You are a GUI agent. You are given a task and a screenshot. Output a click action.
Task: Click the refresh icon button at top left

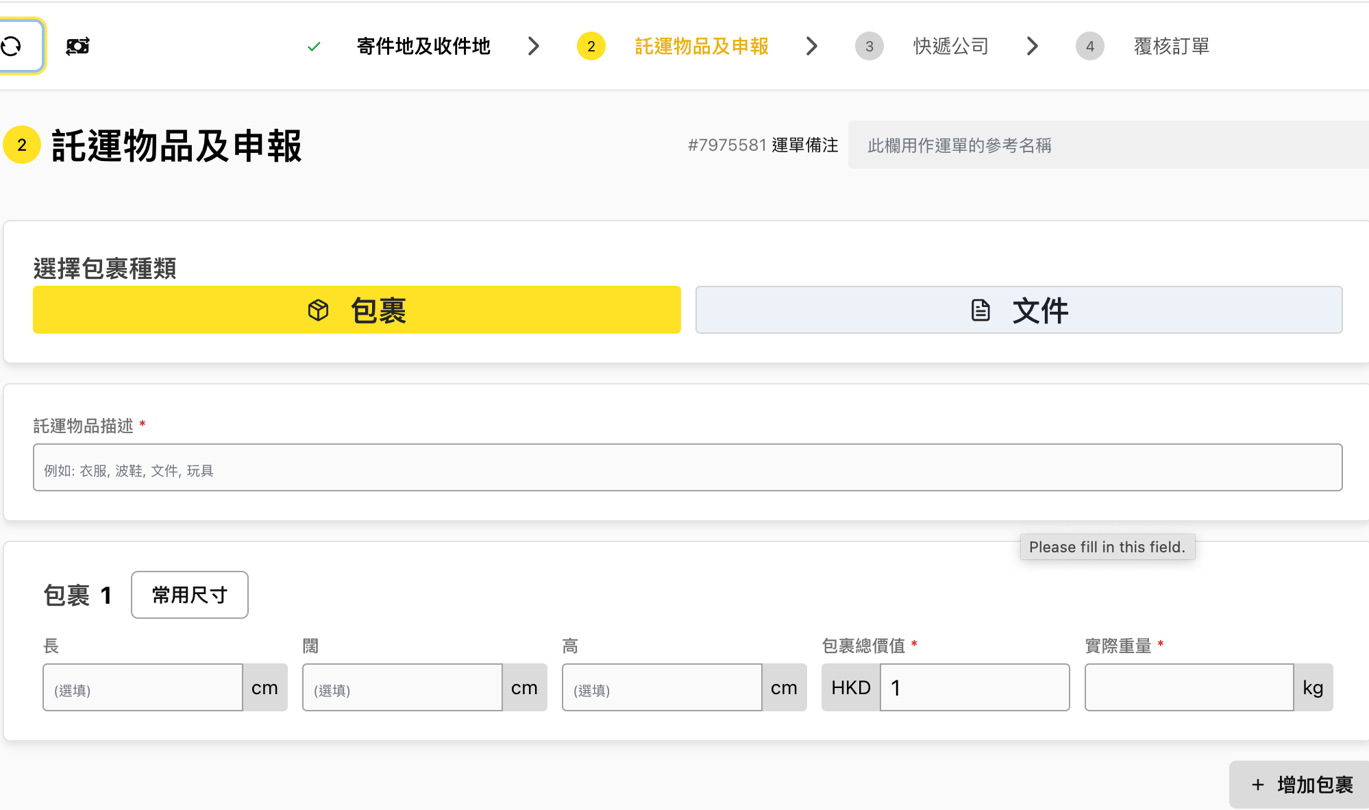[13, 46]
